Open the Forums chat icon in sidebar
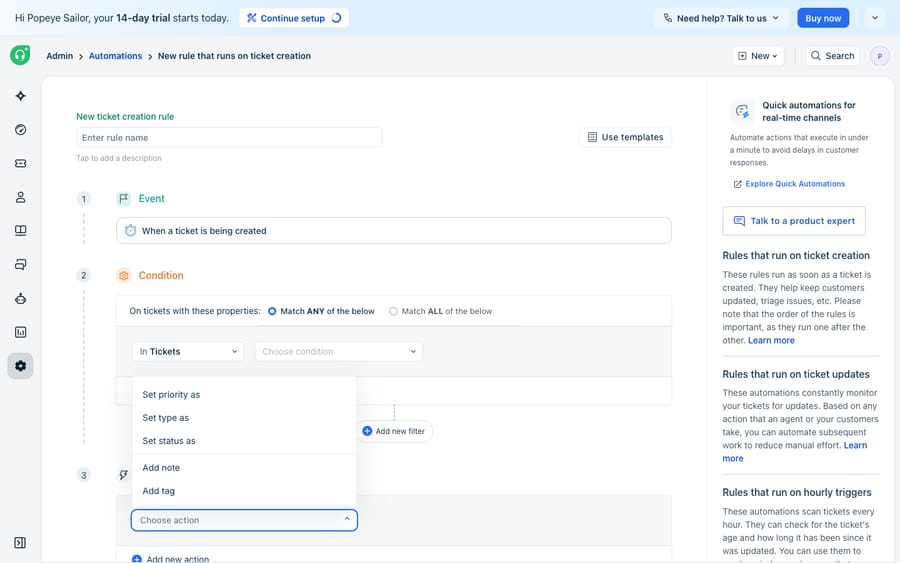The width and height of the screenshot is (900, 563). [21, 265]
